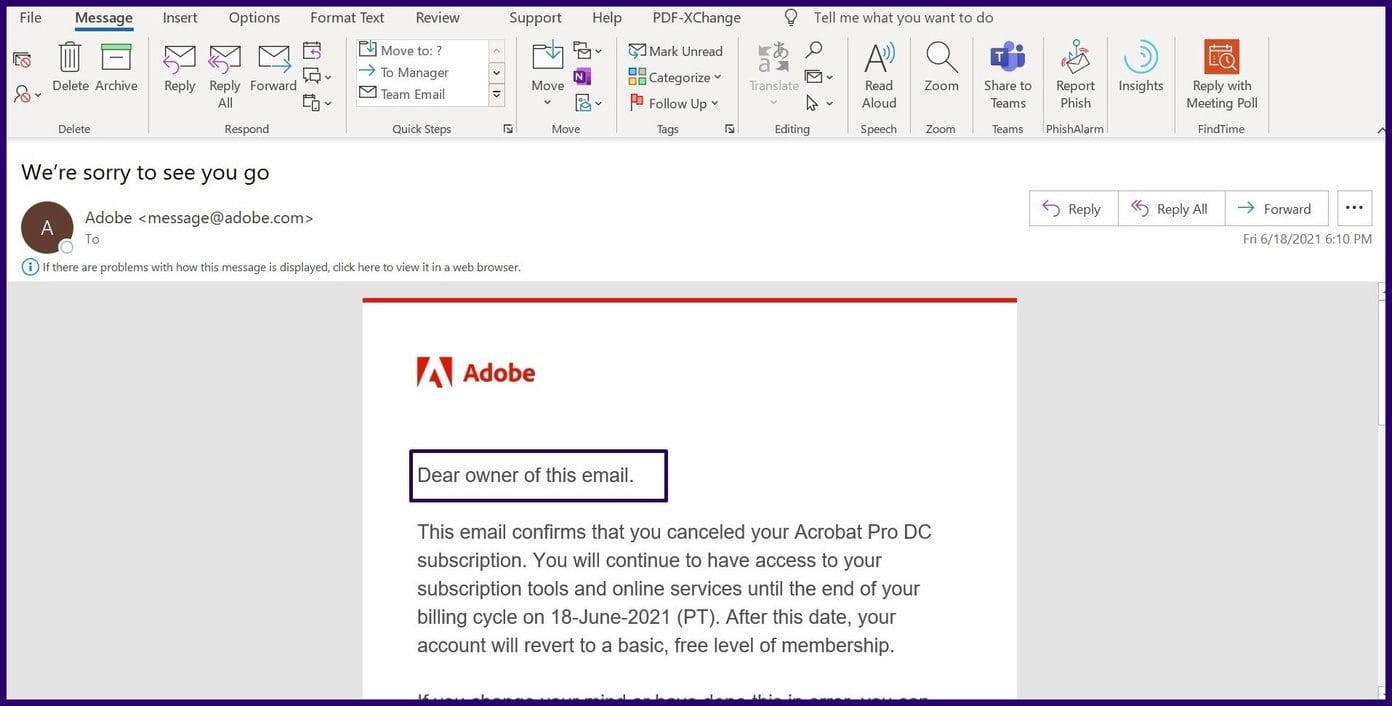
Task: Share this email to Teams
Action: click(1008, 76)
